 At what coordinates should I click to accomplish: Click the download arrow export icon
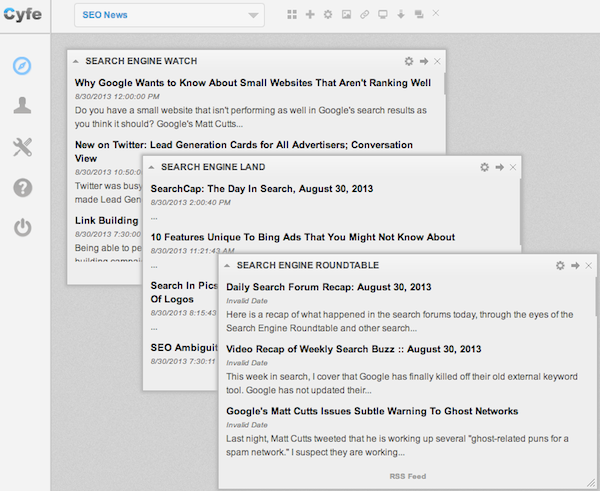pyautogui.click(x=400, y=15)
